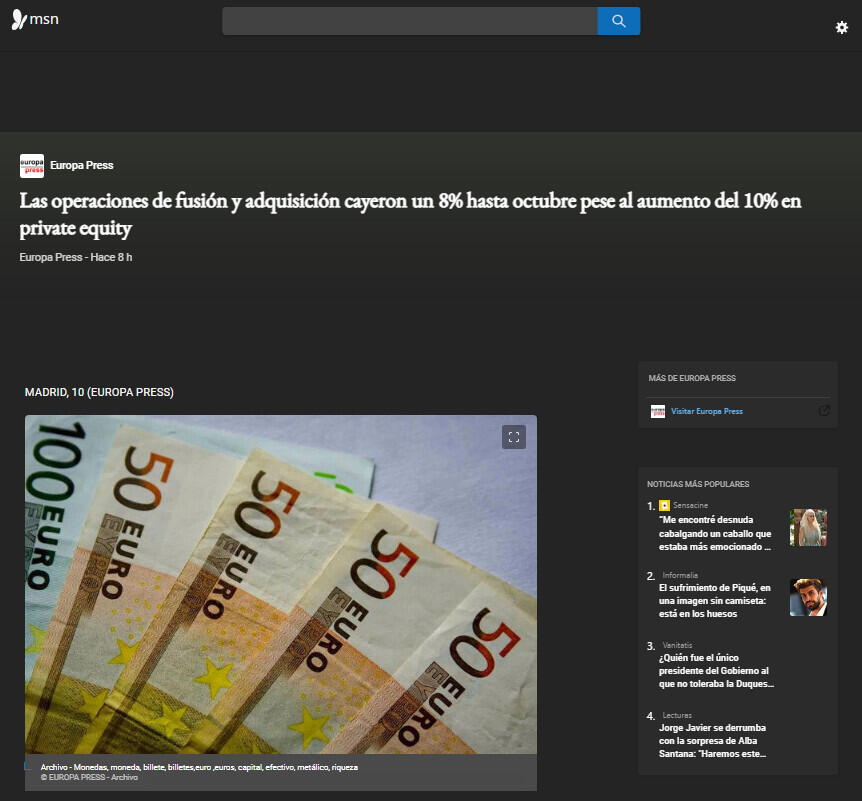862x801 pixels.
Task: Click external link icon beside Visitar Europa Press
Action: pyautogui.click(x=824, y=411)
